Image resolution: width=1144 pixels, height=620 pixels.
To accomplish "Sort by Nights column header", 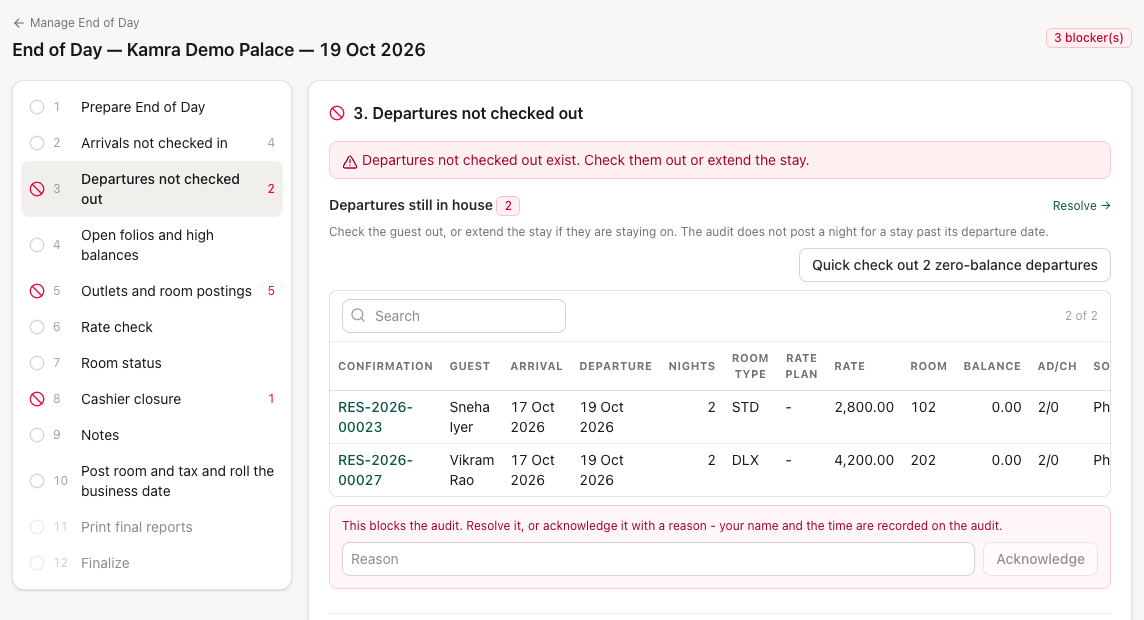I will click(692, 366).
